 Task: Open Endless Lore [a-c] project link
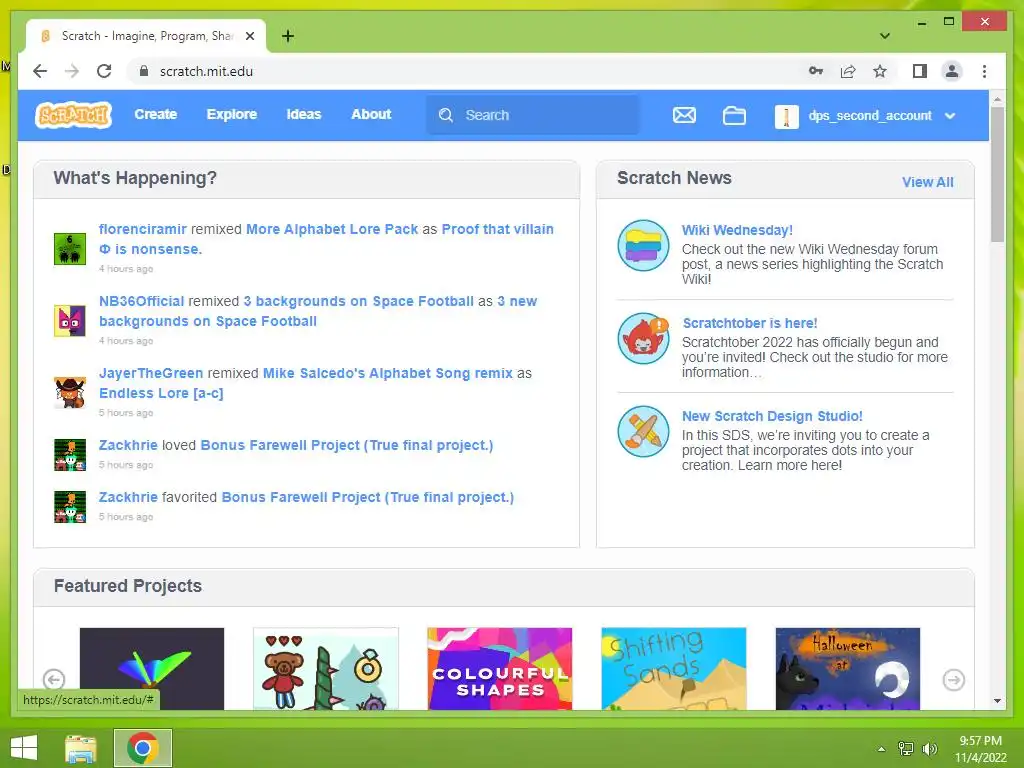point(161,393)
